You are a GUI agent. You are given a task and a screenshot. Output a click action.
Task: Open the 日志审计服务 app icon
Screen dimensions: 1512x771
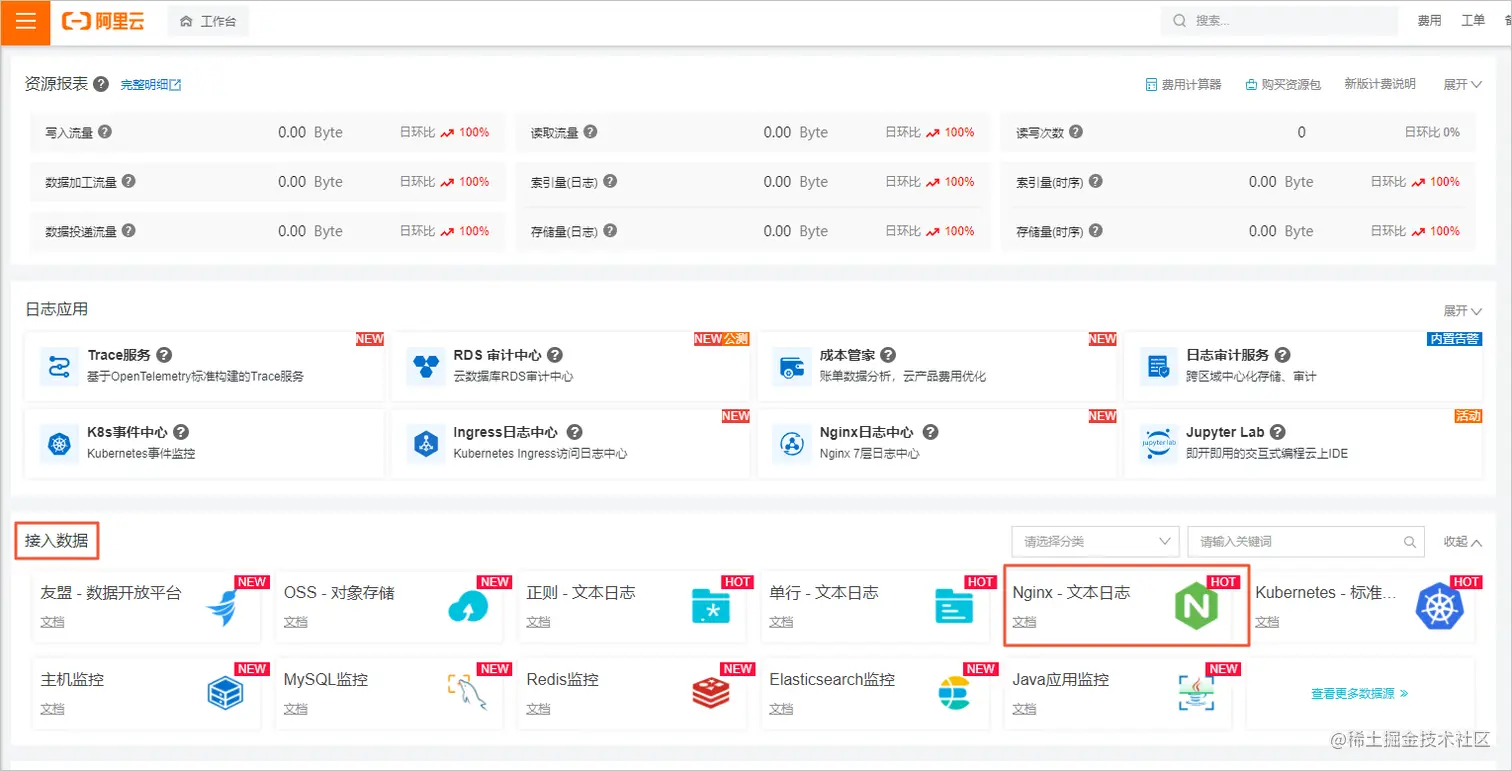point(1158,366)
